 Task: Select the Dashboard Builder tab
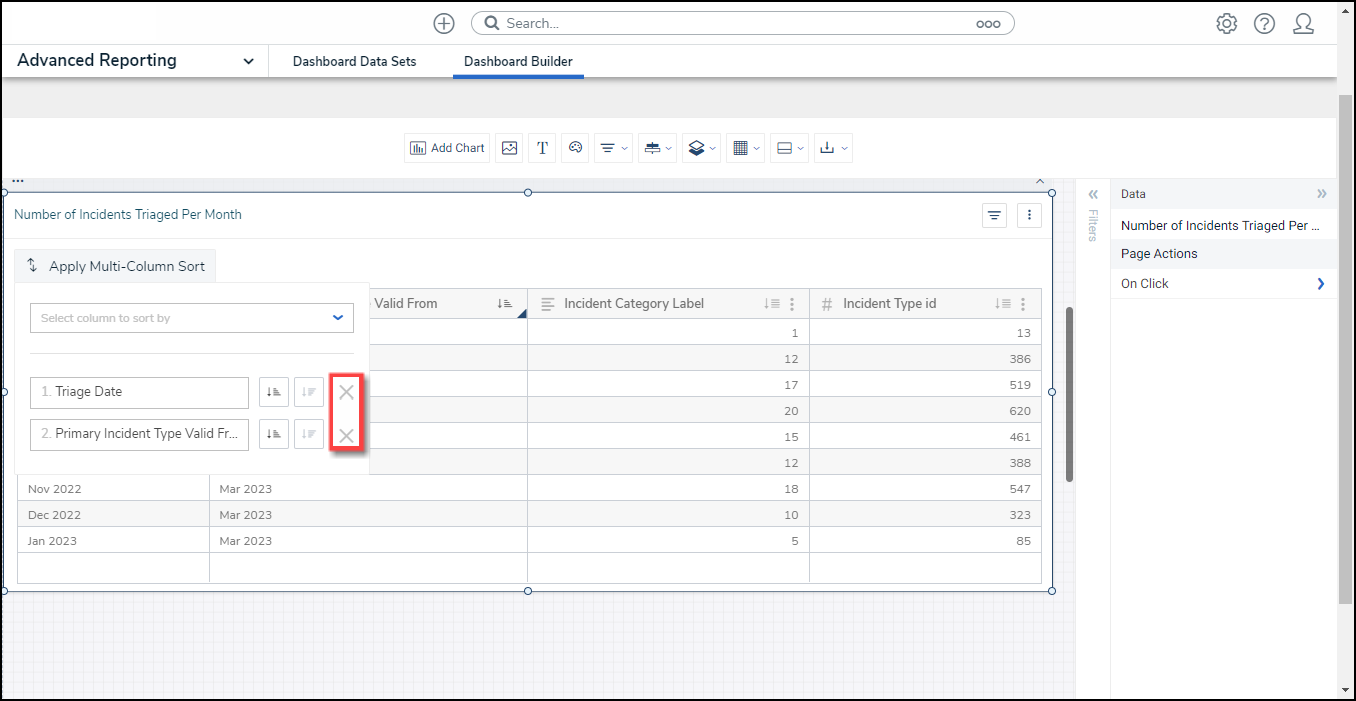coord(518,62)
